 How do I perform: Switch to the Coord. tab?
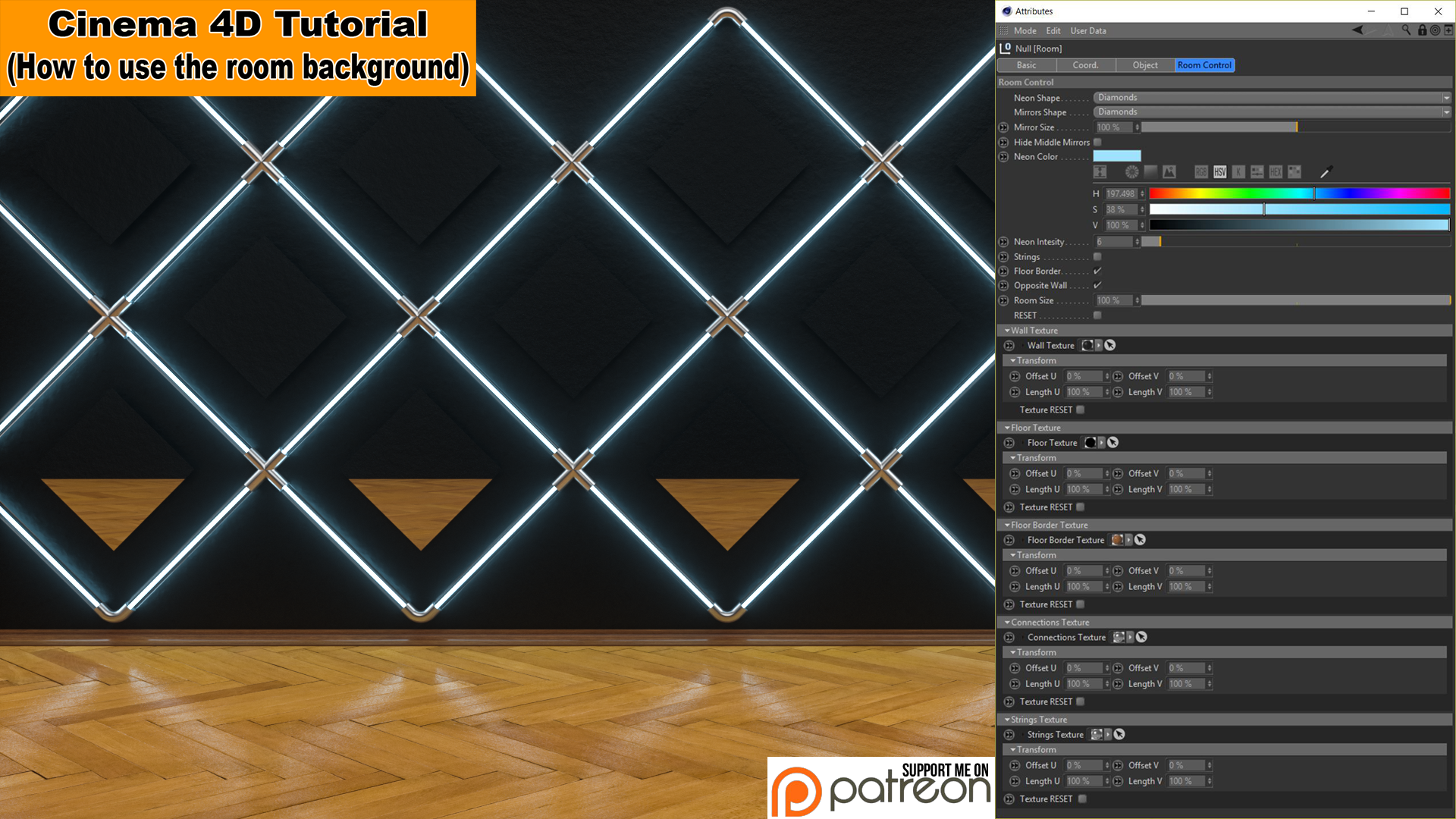(x=1086, y=65)
